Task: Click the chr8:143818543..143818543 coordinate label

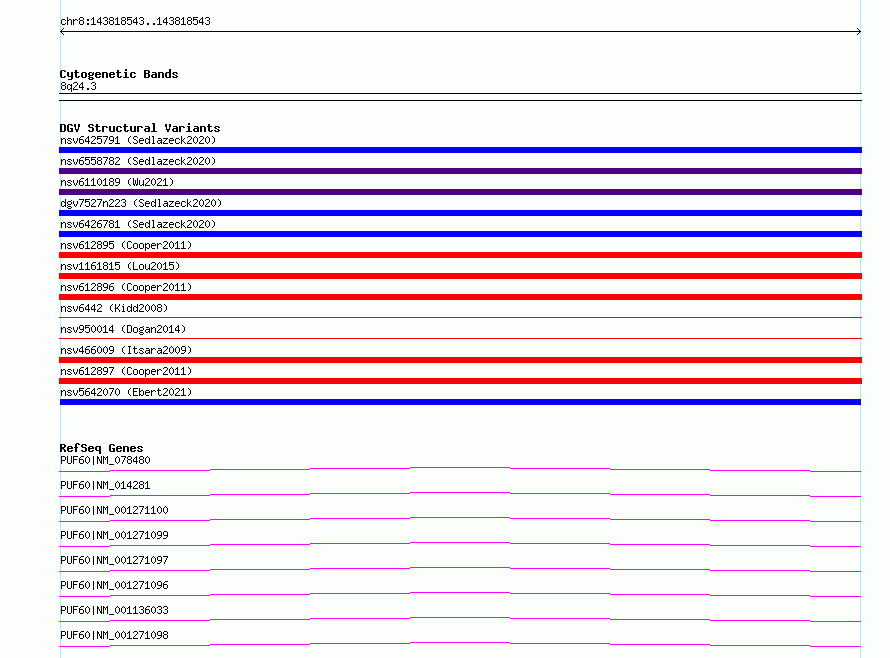Action: coord(135,22)
